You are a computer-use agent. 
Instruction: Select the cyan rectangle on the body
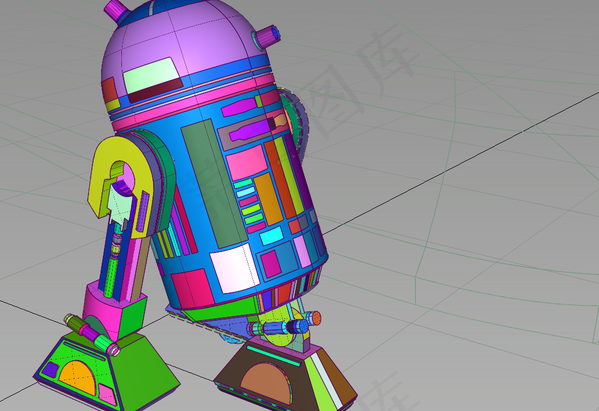[272, 236]
